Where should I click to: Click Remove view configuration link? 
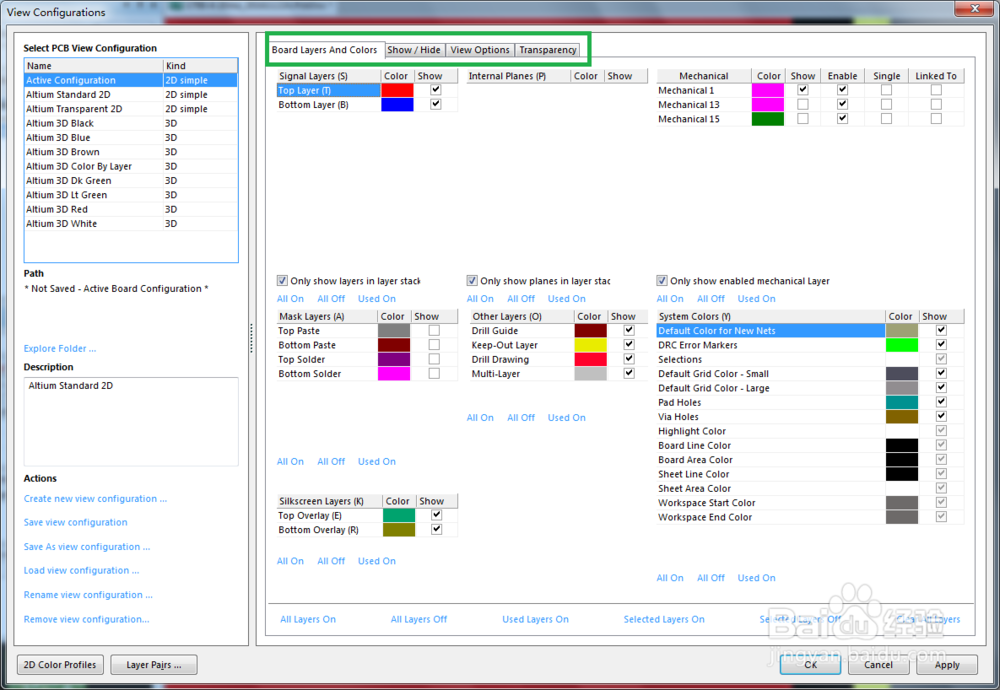(86, 619)
